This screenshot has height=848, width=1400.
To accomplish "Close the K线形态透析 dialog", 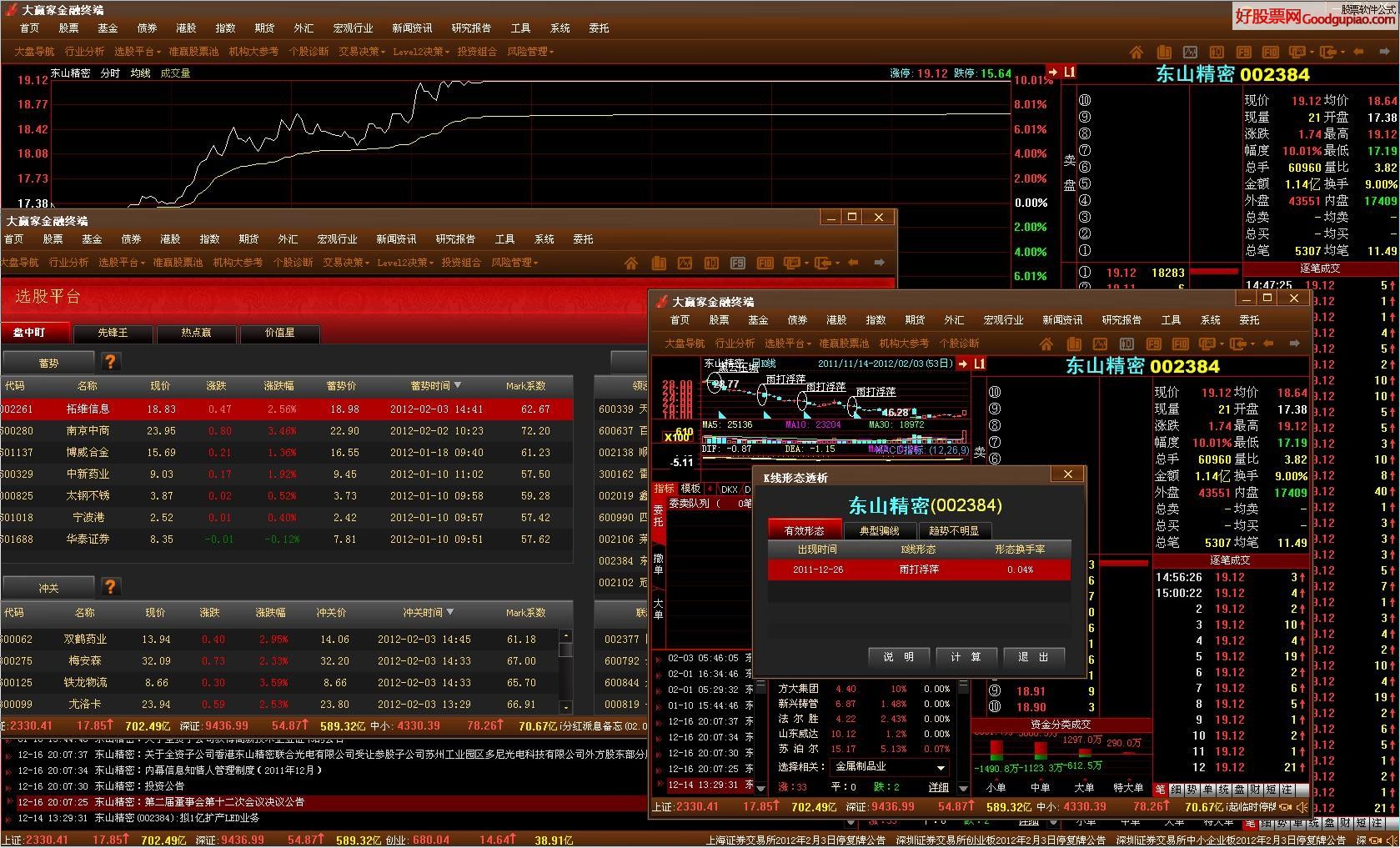I will point(1068,474).
